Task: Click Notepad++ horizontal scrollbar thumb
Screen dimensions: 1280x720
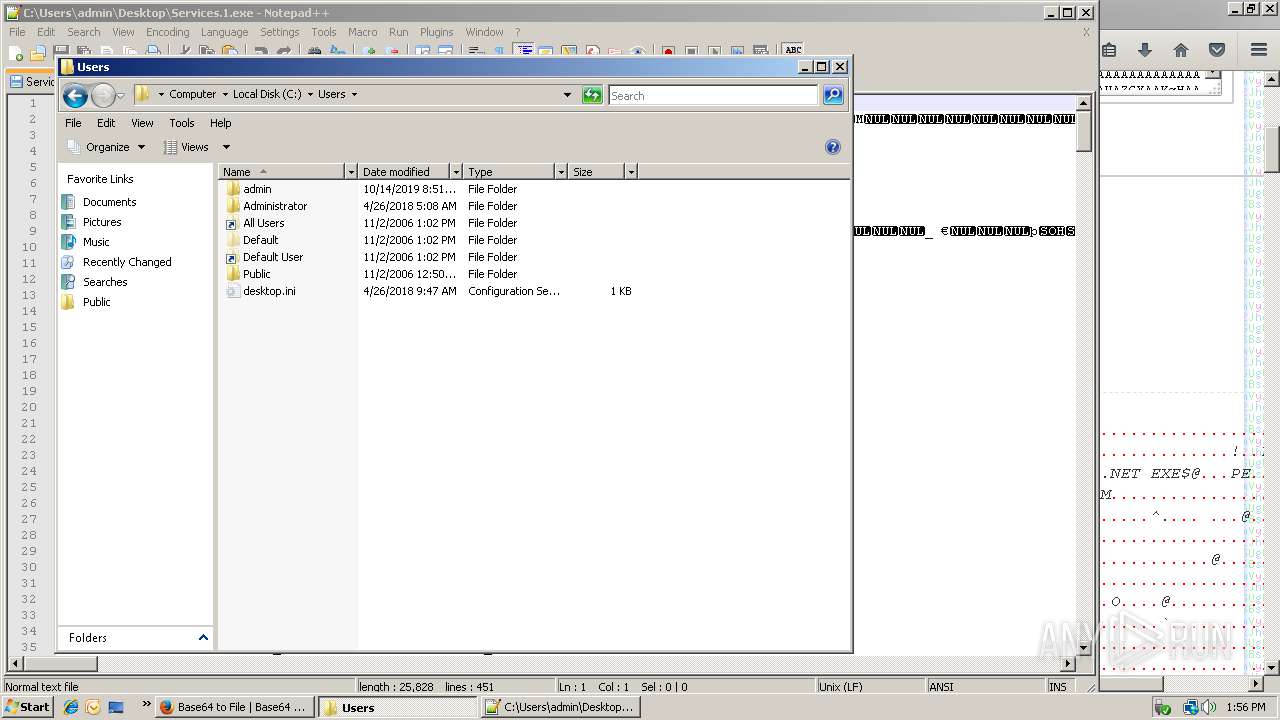Action: tap(60, 663)
